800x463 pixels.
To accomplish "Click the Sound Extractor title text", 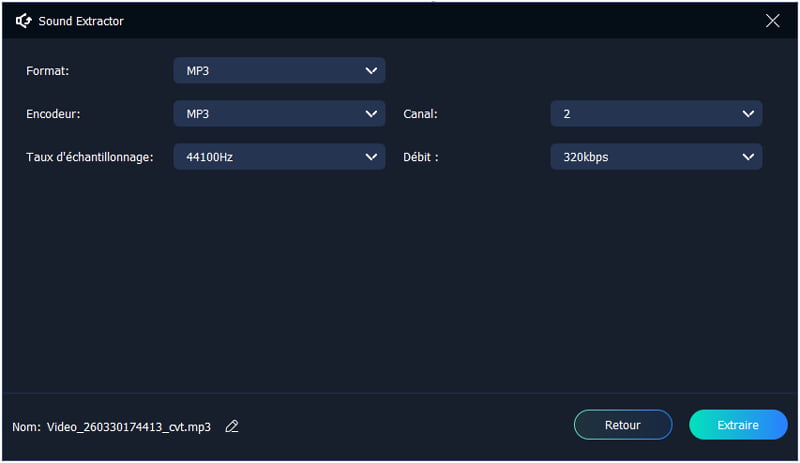I will pos(82,21).
